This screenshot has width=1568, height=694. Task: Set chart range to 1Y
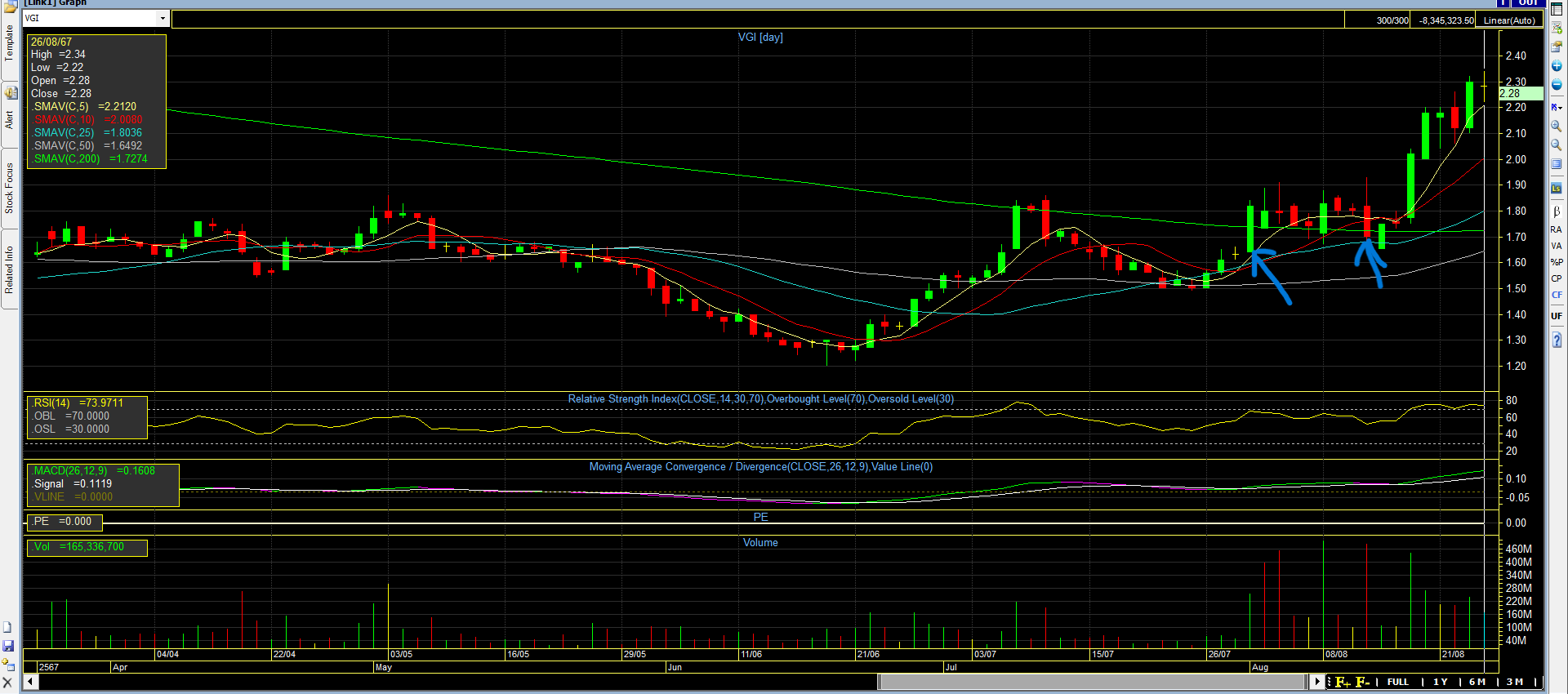coord(1440,682)
